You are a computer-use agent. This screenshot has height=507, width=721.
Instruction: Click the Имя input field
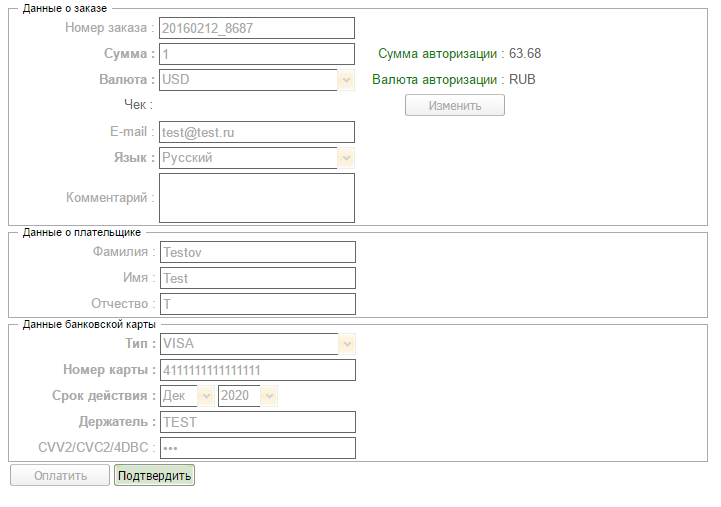[257, 278]
